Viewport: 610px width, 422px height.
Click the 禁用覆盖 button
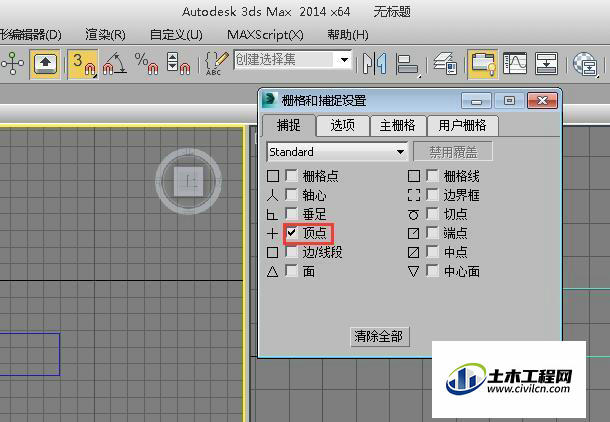point(453,152)
